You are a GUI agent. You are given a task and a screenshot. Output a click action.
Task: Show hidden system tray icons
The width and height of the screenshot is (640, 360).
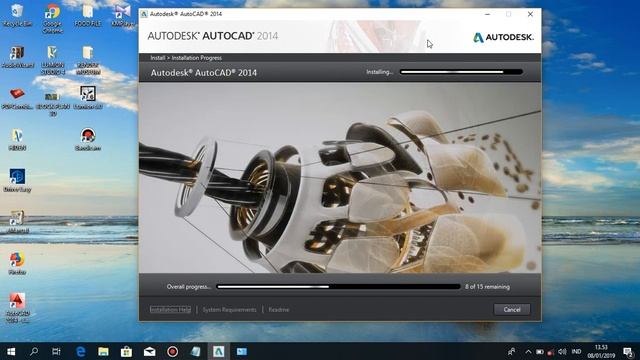pos(528,351)
